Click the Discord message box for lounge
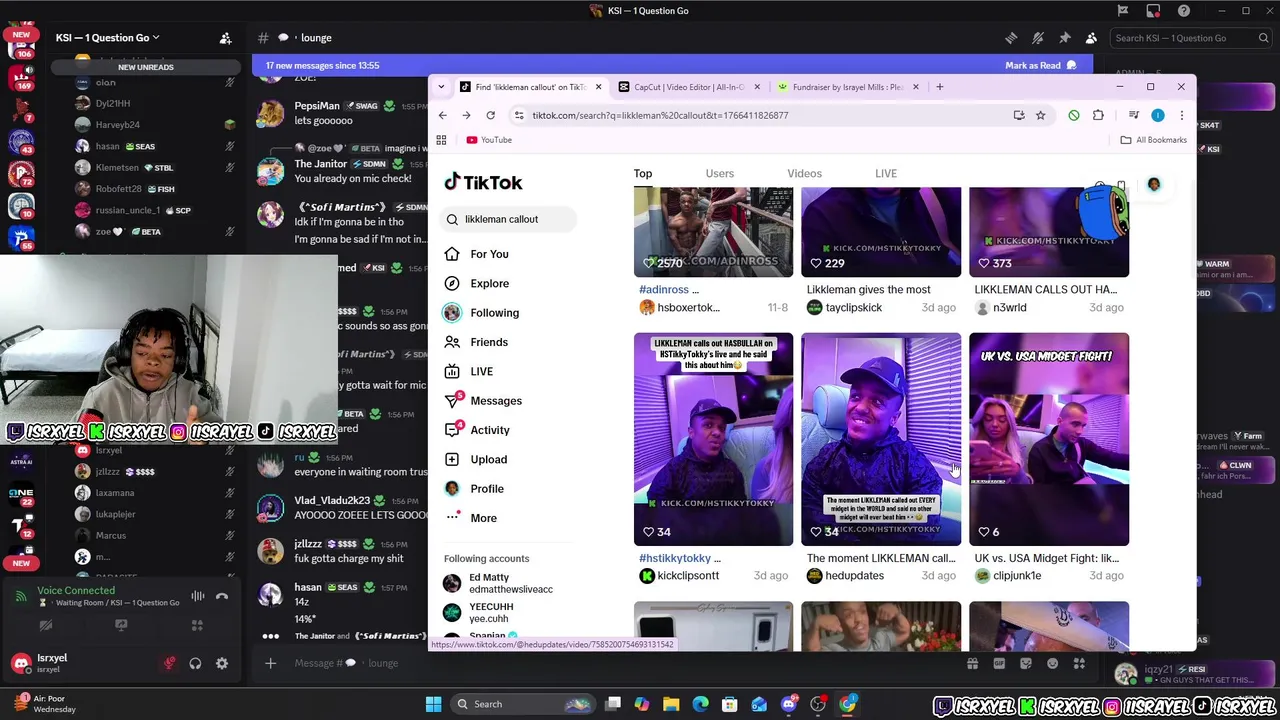Viewport: 1280px width, 720px height. 620,663
